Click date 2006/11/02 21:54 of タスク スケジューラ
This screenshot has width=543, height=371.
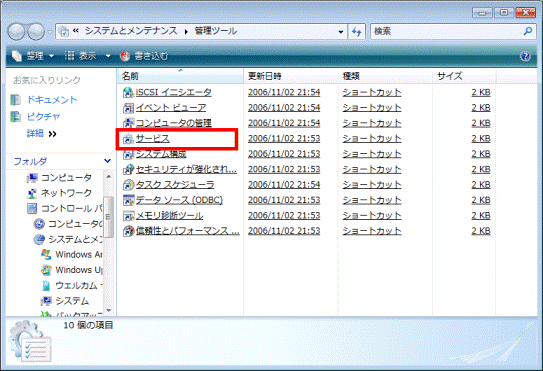[x=284, y=185]
